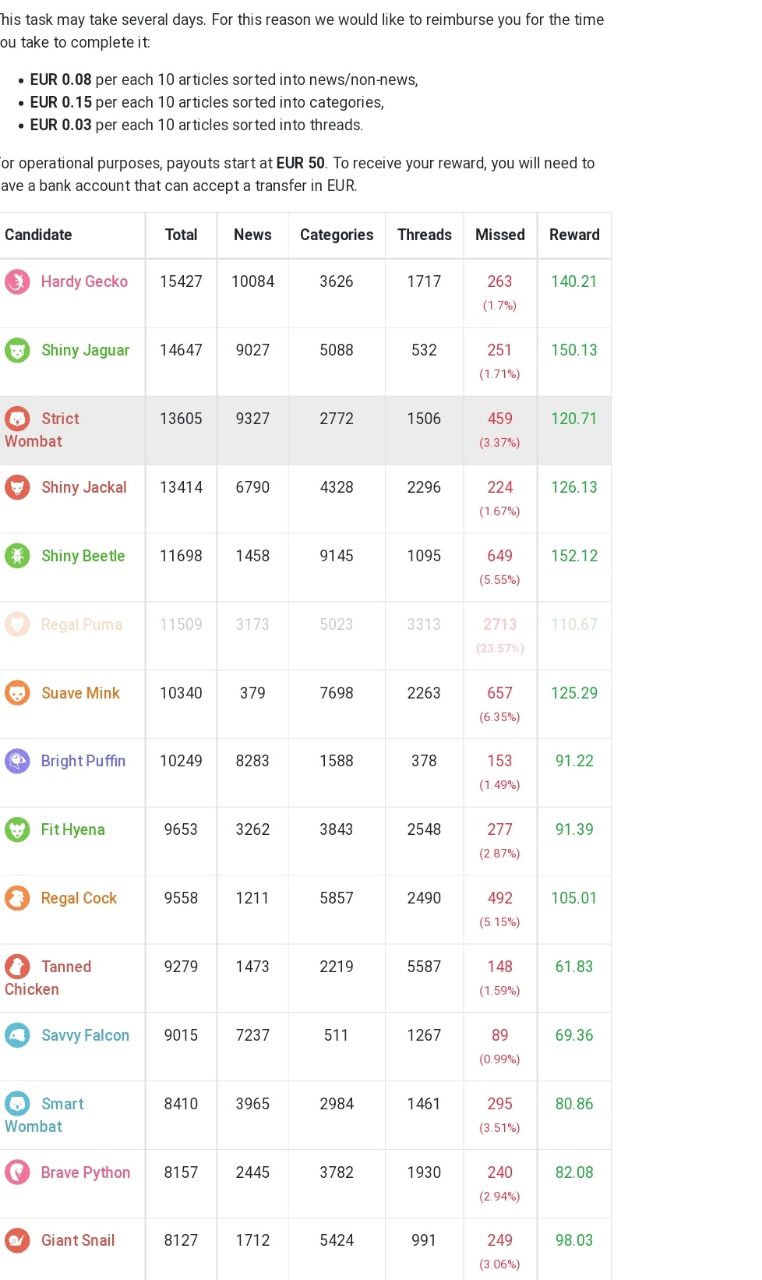Screen dimensions: 762x1280
Task: Click the Hardy Gecko avatar icon
Action: (x=17, y=282)
